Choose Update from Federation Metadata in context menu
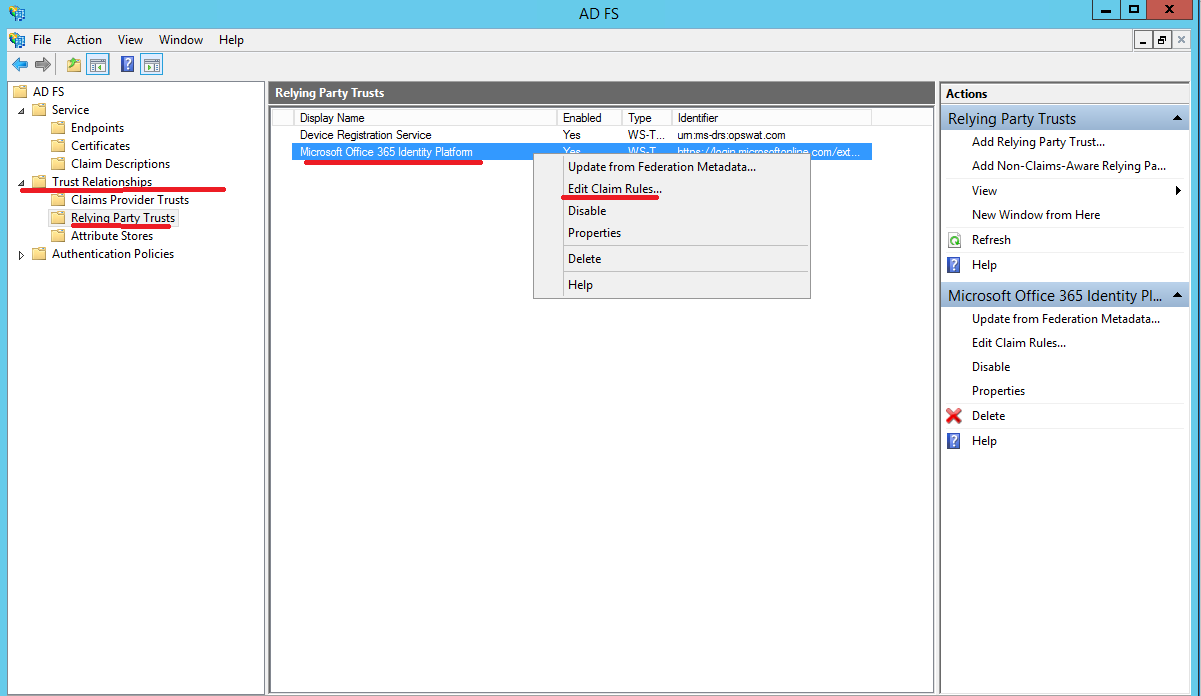This screenshot has height=696, width=1201. (672, 167)
